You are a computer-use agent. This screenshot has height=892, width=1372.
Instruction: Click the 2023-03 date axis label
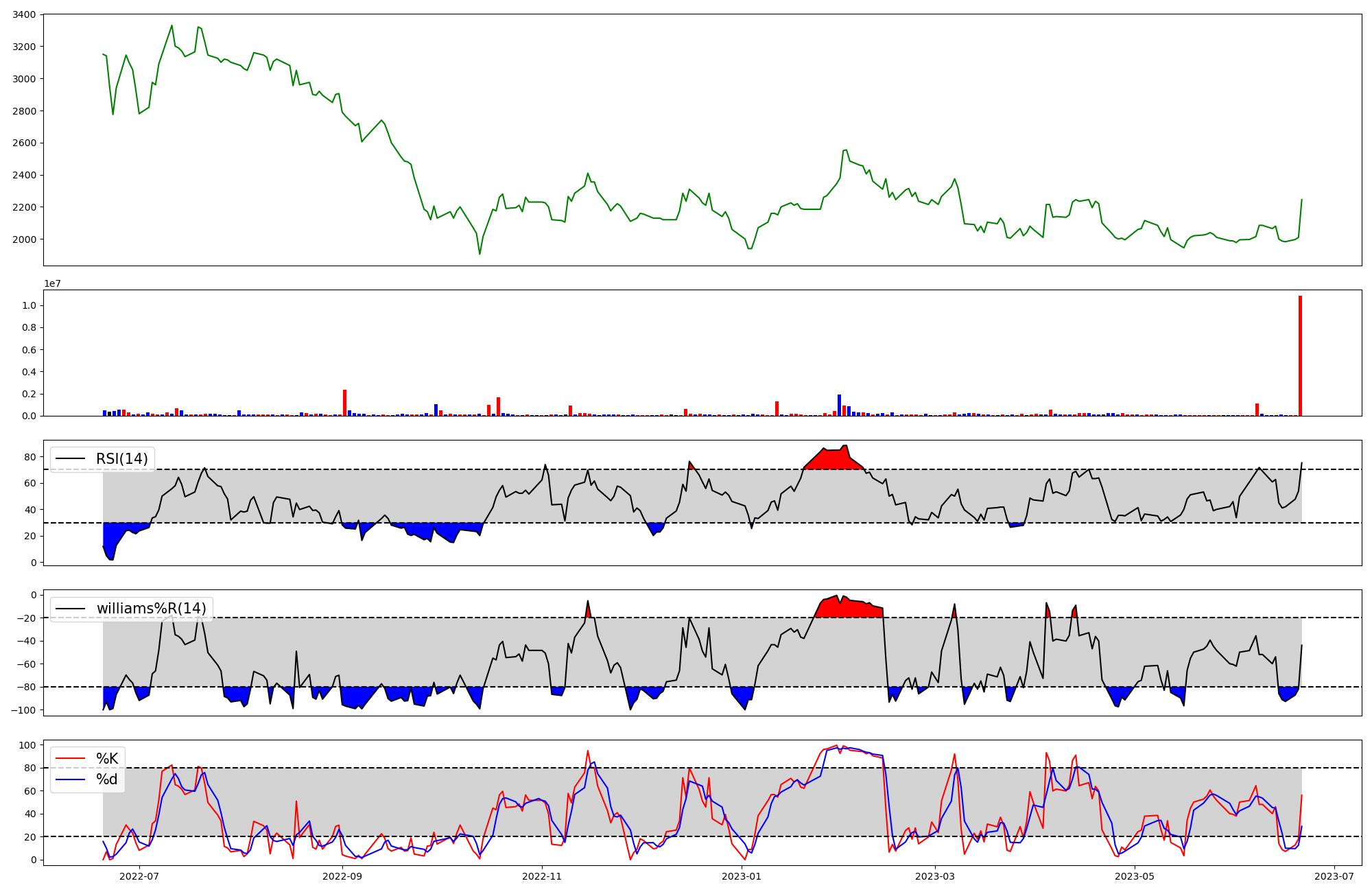click(935, 876)
